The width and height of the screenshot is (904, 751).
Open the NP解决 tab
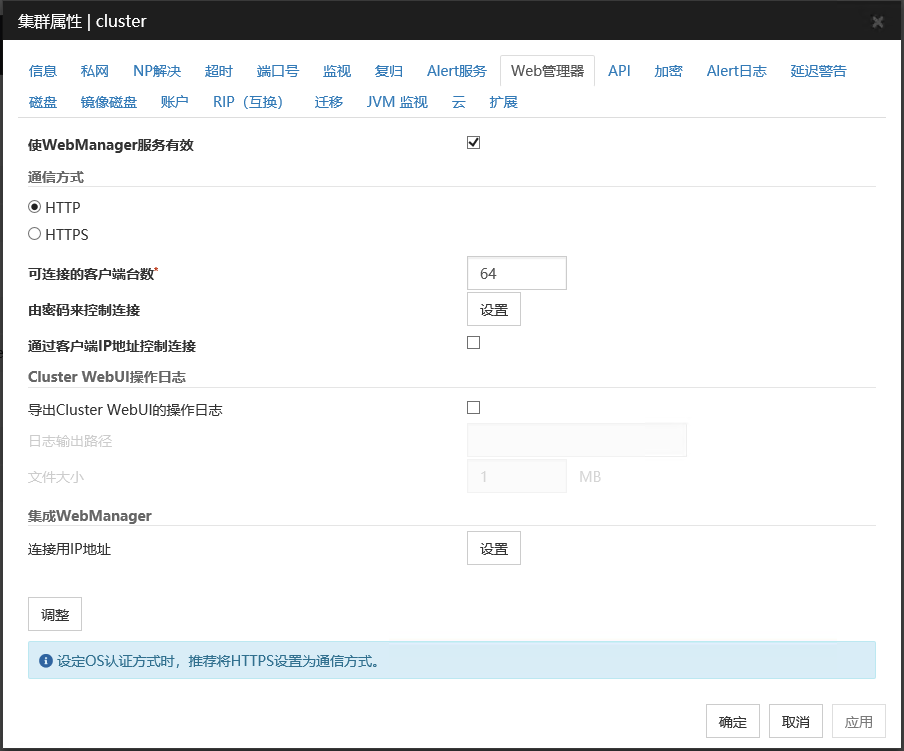point(157,71)
